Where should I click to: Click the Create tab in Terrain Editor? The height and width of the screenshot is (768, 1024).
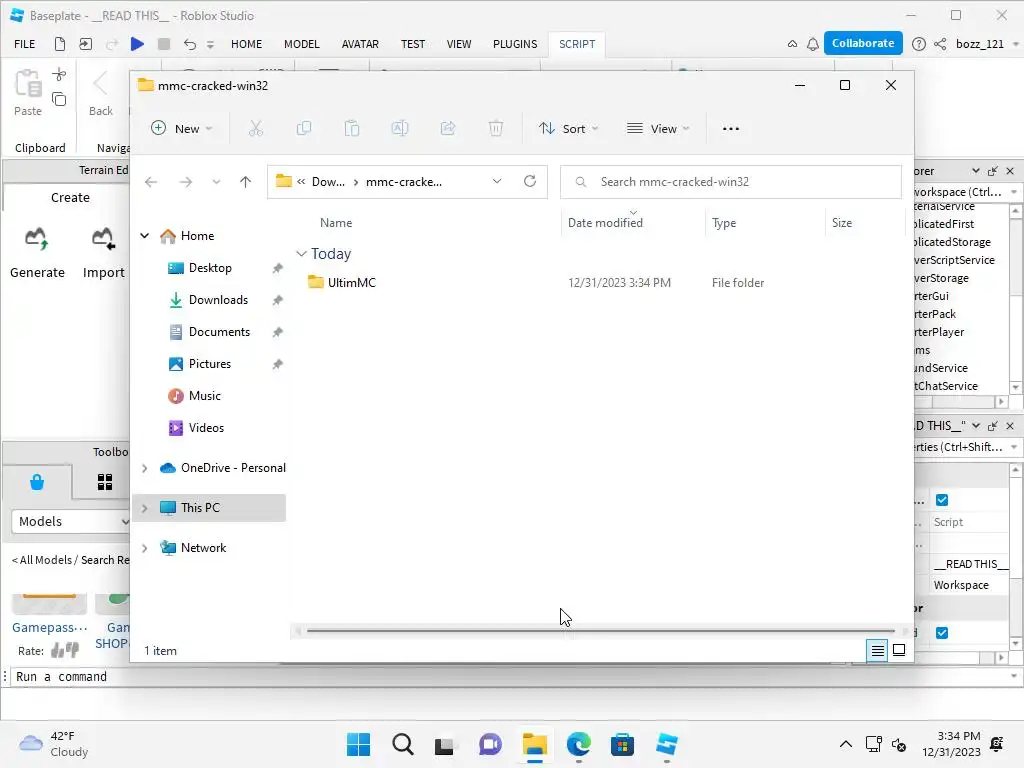coord(70,197)
